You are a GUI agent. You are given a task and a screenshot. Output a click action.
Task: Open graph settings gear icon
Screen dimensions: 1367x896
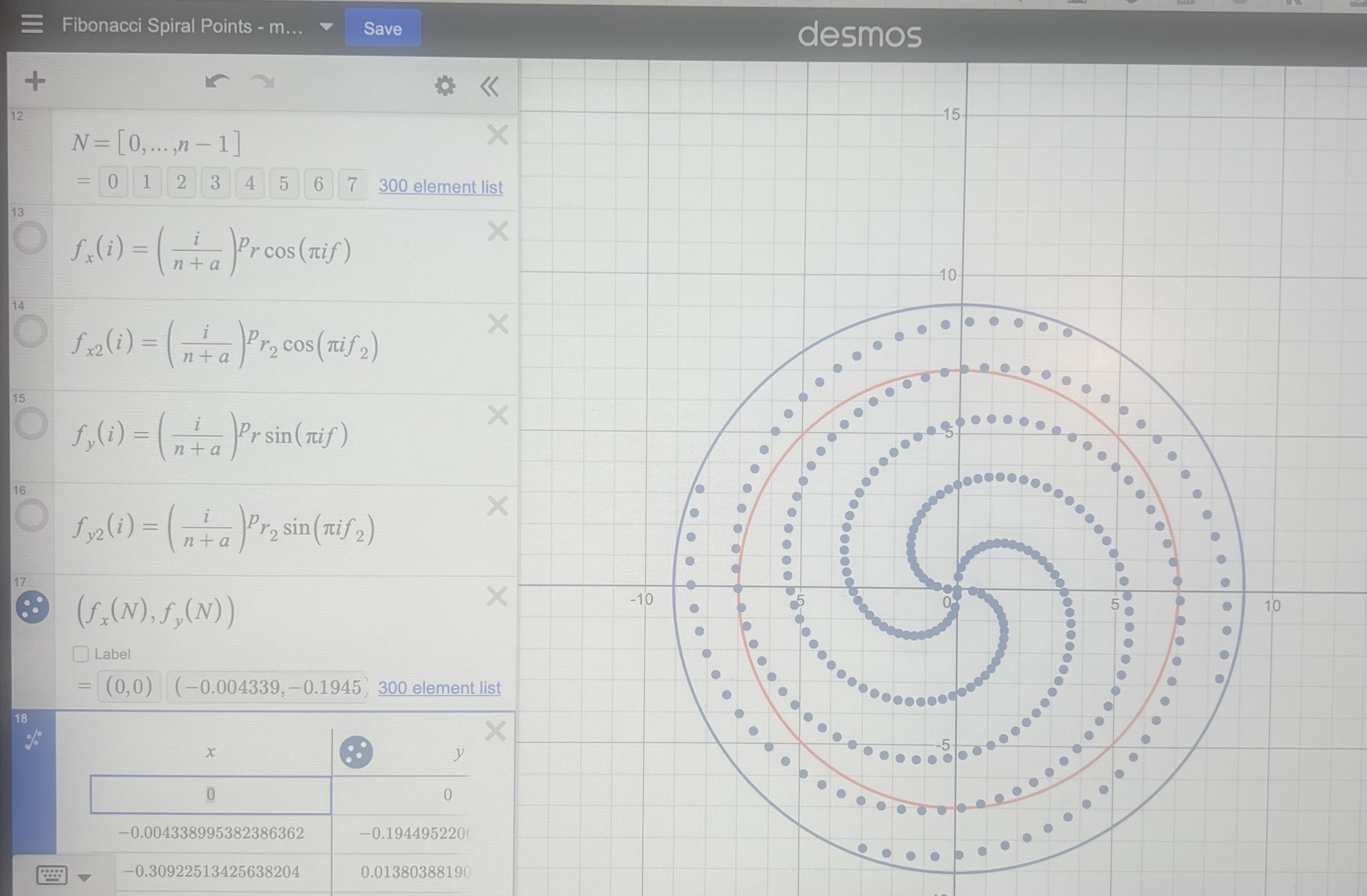445,86
